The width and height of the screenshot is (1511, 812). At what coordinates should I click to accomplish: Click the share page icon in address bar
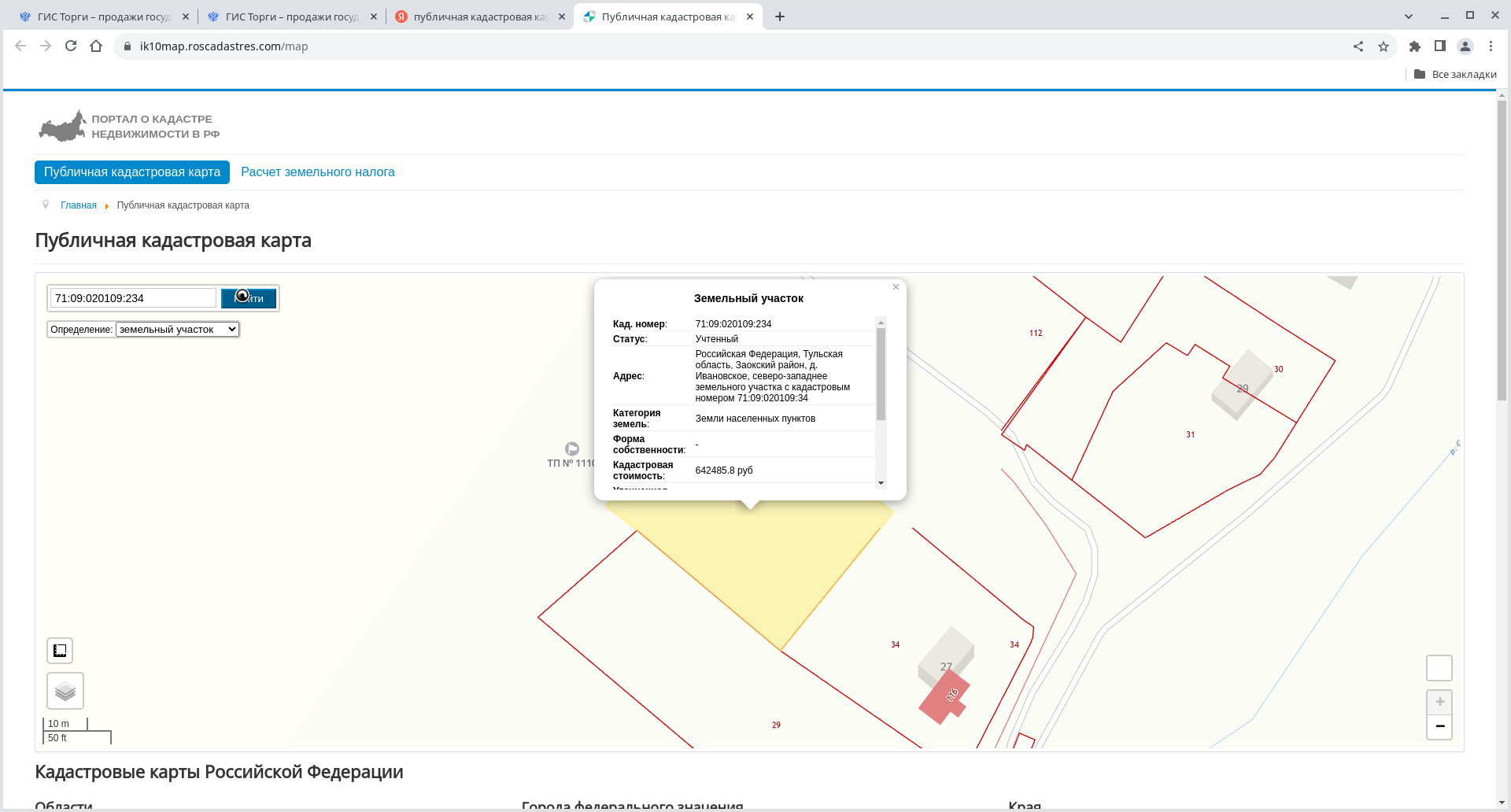click(x=1358, y=46)
